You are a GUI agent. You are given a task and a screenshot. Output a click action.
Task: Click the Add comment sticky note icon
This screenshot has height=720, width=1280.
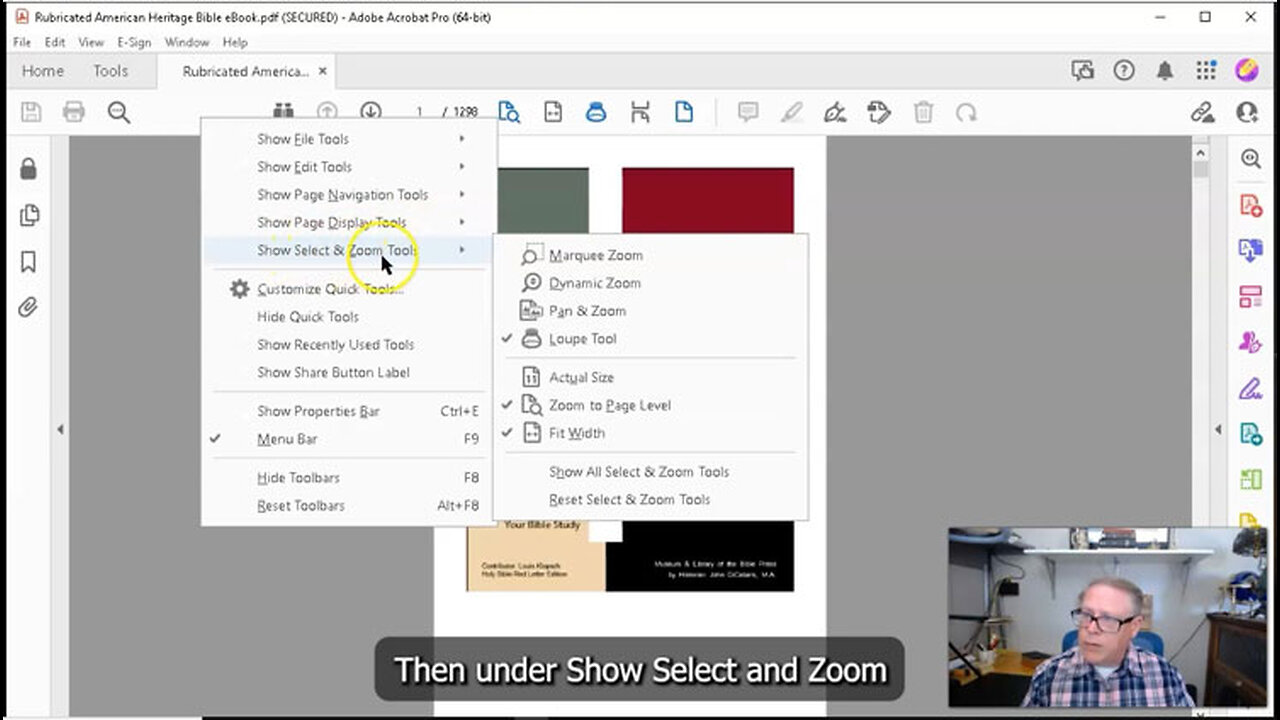click(x=748, y=112)
